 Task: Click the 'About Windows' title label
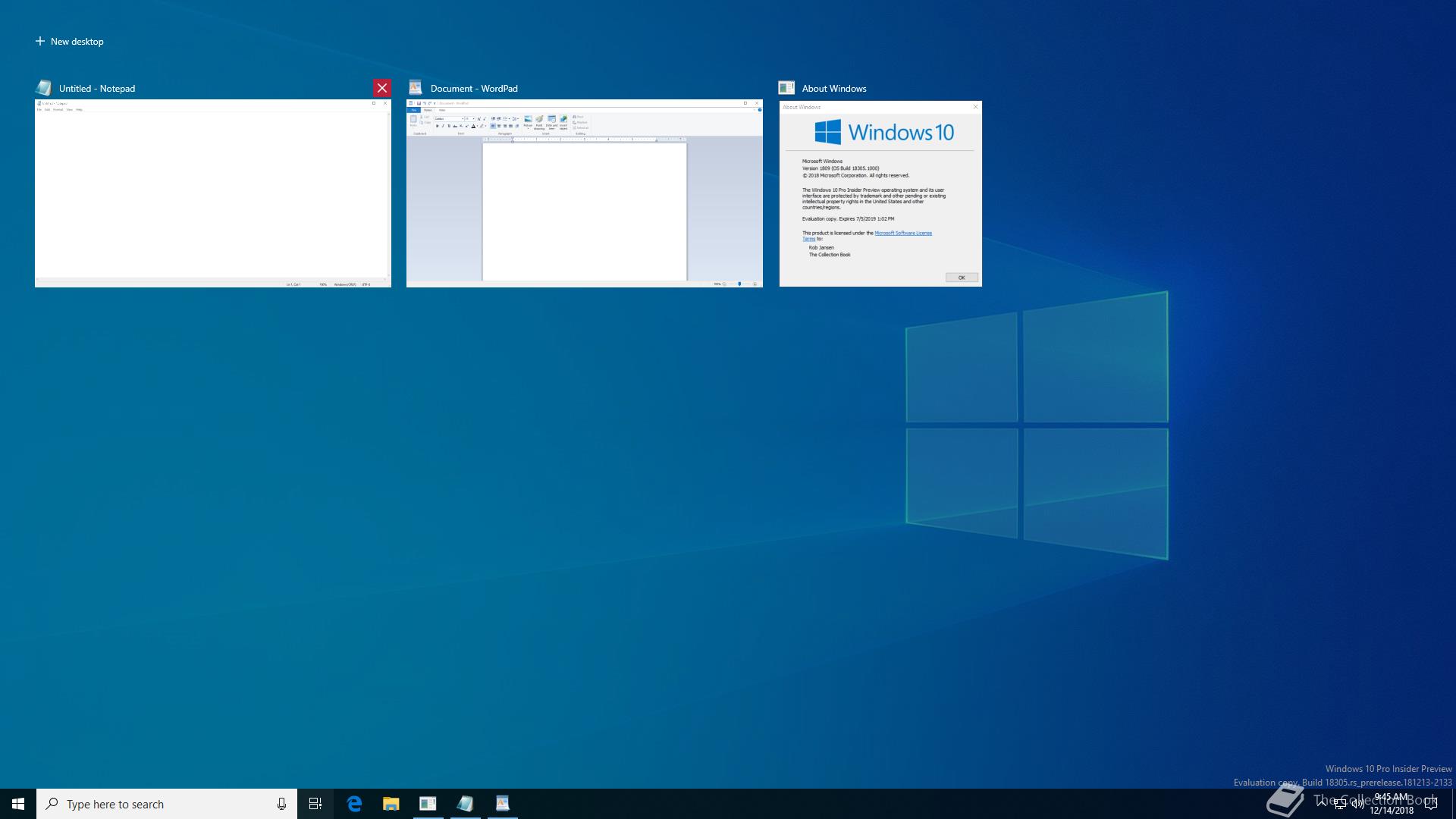[x=834, y=88]
